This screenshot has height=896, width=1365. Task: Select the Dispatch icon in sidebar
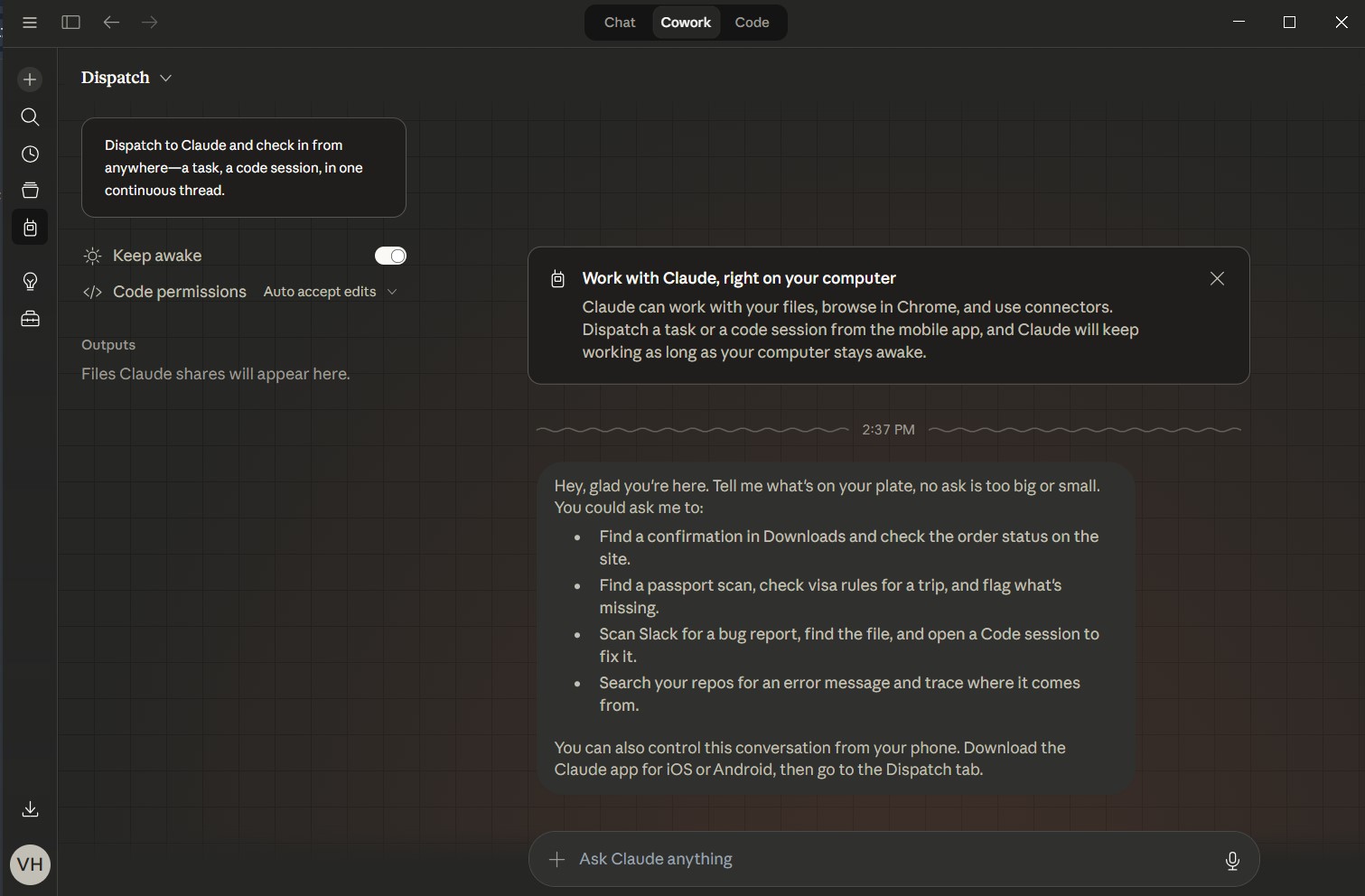click(x=30, y=228)
